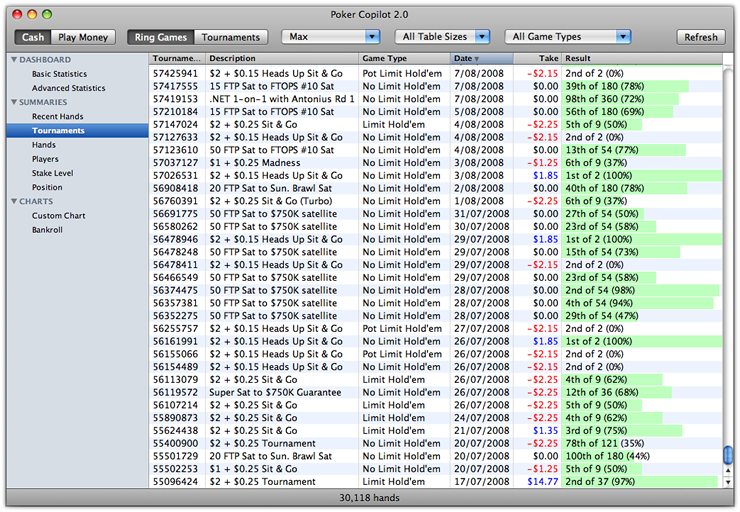This screenshot has width=740, height=512.
Task: Select tournament 56161991 row
Action: pyautogui.click(x=435, y=341)
